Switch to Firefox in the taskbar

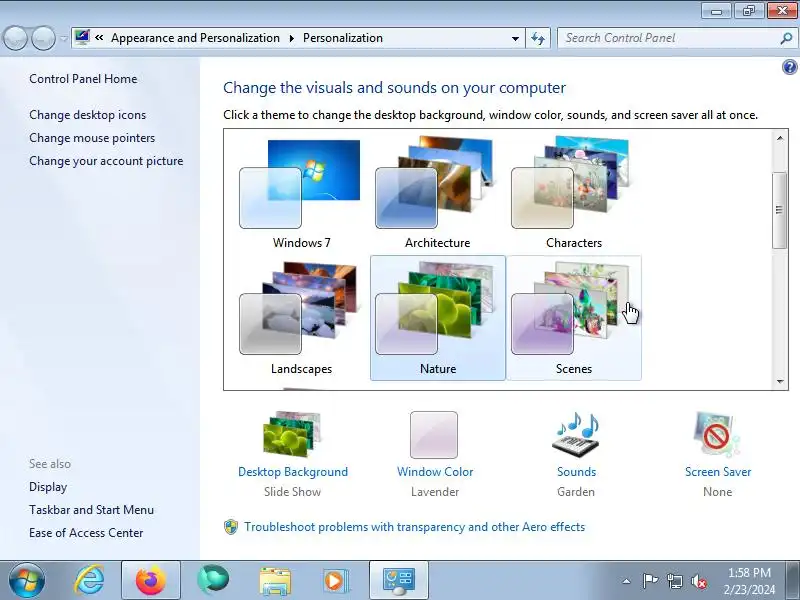pos(151,581)
